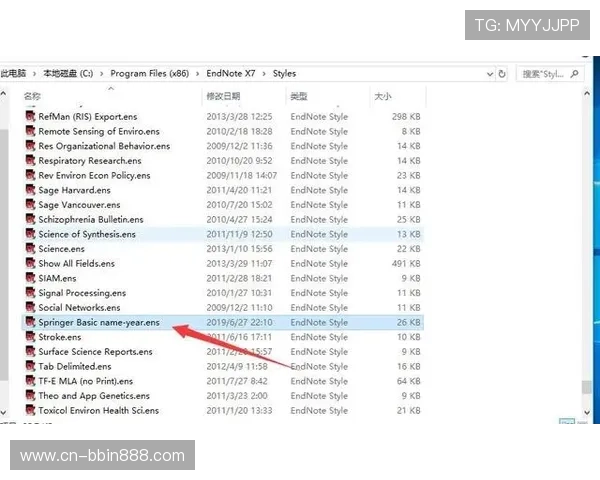Select file name "RefMan (RIS) Export.ens"
600x480 pixels.
point(88,116)
